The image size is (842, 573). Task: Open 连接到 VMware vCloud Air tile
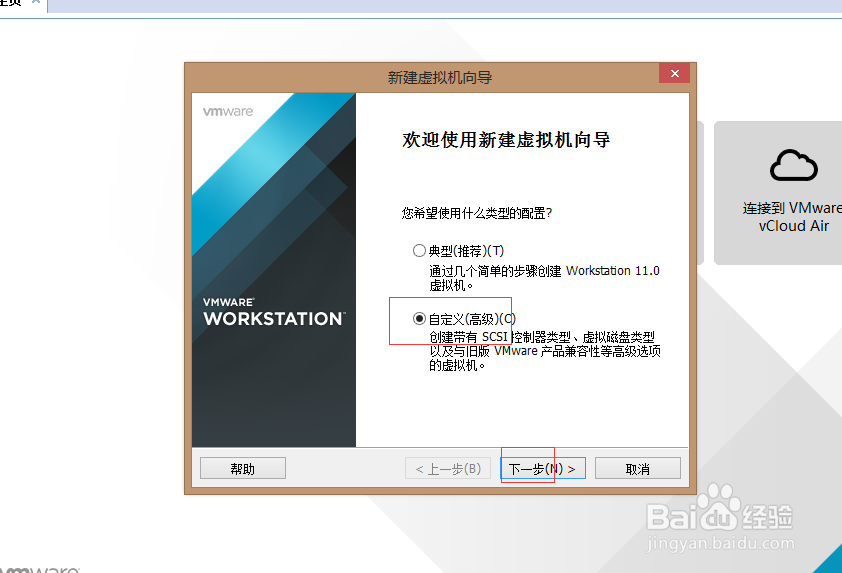pyautogui.click(x=778, y=193)
